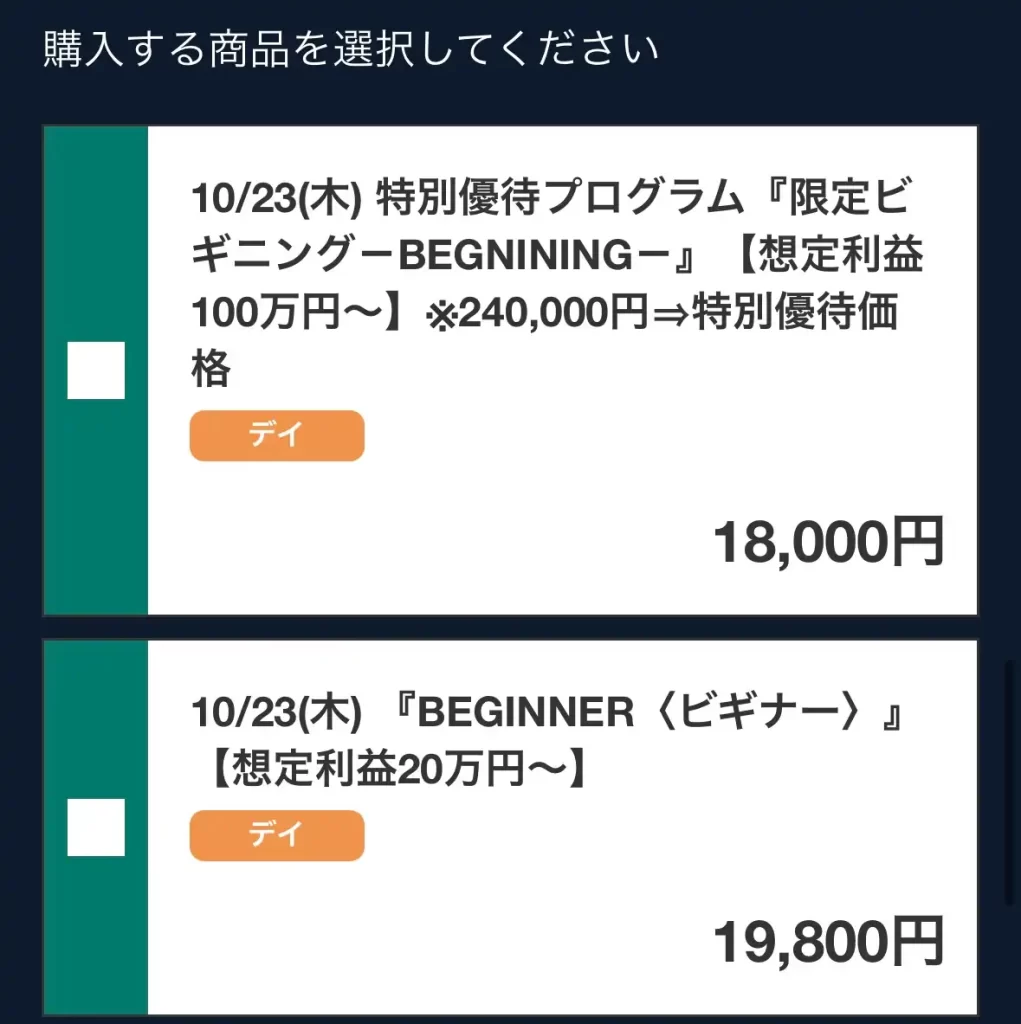This screenshot has width=1021, height=1024.
Task: Click the ※240,000円⇒特別優待価 text
Action: (662, 314)
